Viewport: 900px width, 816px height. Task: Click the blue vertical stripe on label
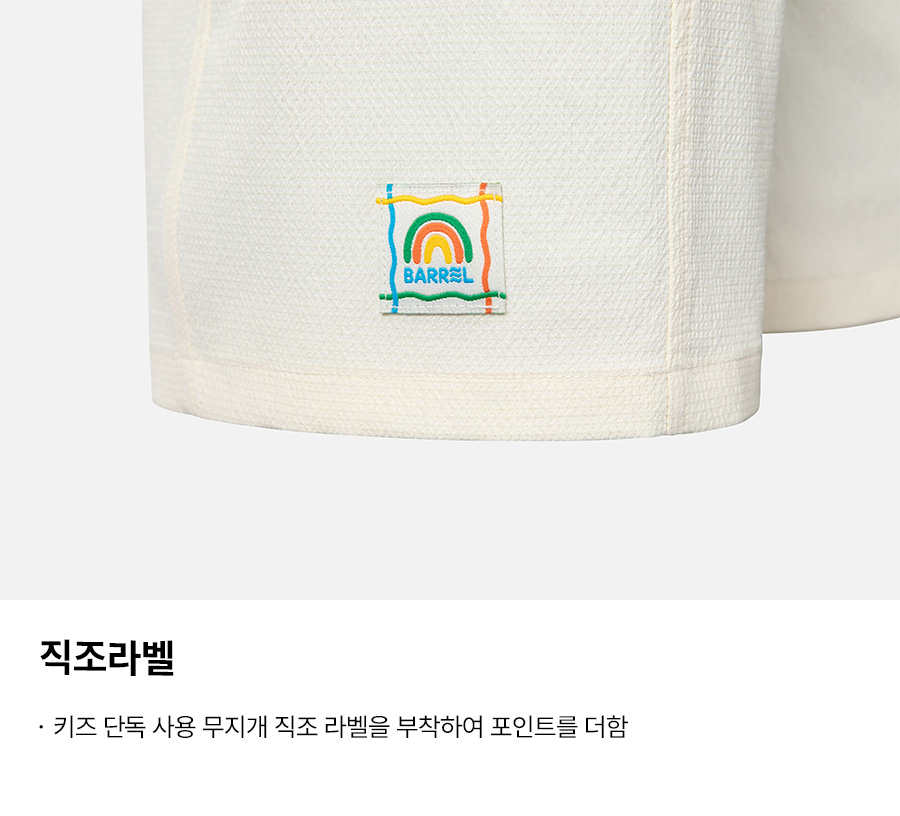point(391,248)
